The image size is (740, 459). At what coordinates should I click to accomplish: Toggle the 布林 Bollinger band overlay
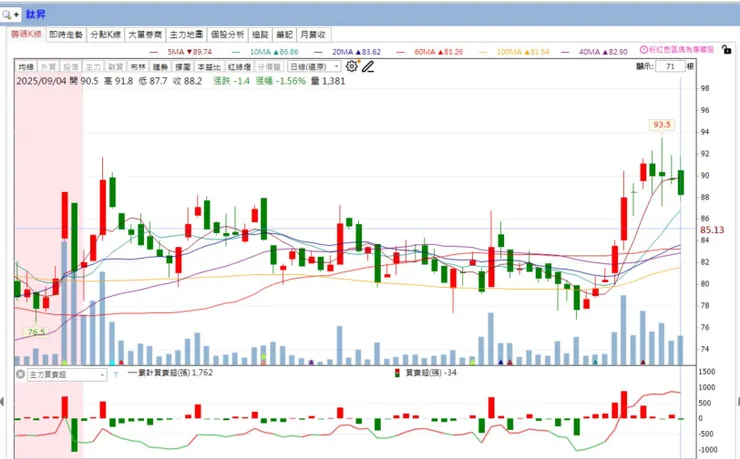(138, 67)
